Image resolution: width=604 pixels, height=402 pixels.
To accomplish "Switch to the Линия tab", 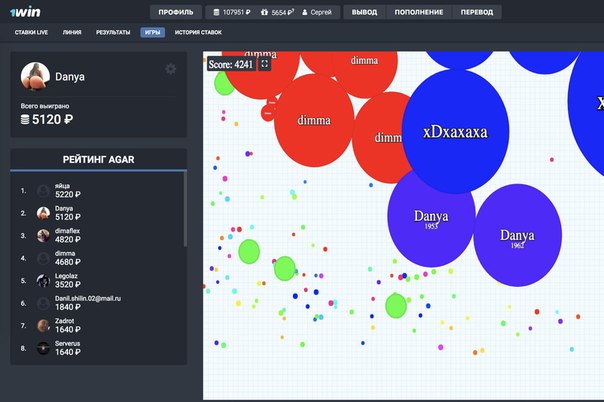I will pos(73,33).
